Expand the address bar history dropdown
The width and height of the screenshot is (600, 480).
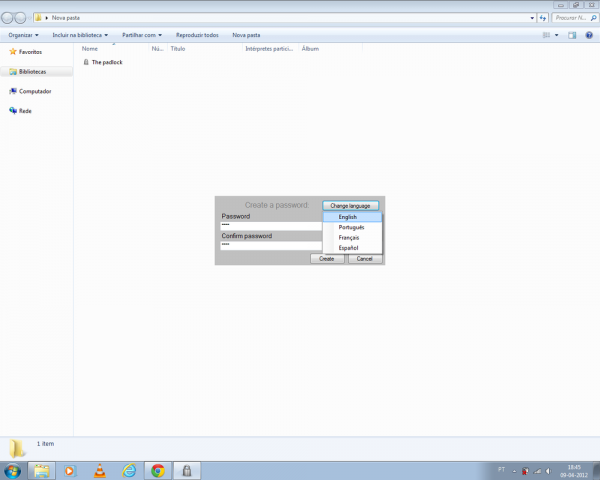tap(532, 18)
